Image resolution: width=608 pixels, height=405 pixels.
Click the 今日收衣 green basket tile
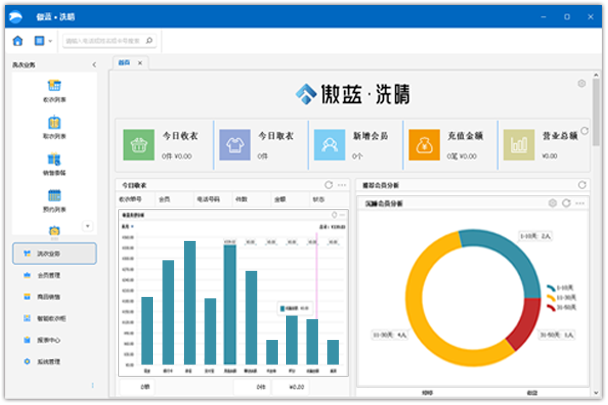pos(139,145)
